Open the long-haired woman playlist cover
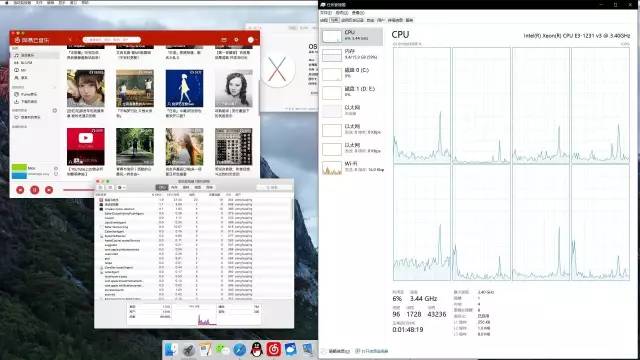Image resolution: width=640 pixels, height=360 pixels. pyautogui.click(x=184, y=147)
